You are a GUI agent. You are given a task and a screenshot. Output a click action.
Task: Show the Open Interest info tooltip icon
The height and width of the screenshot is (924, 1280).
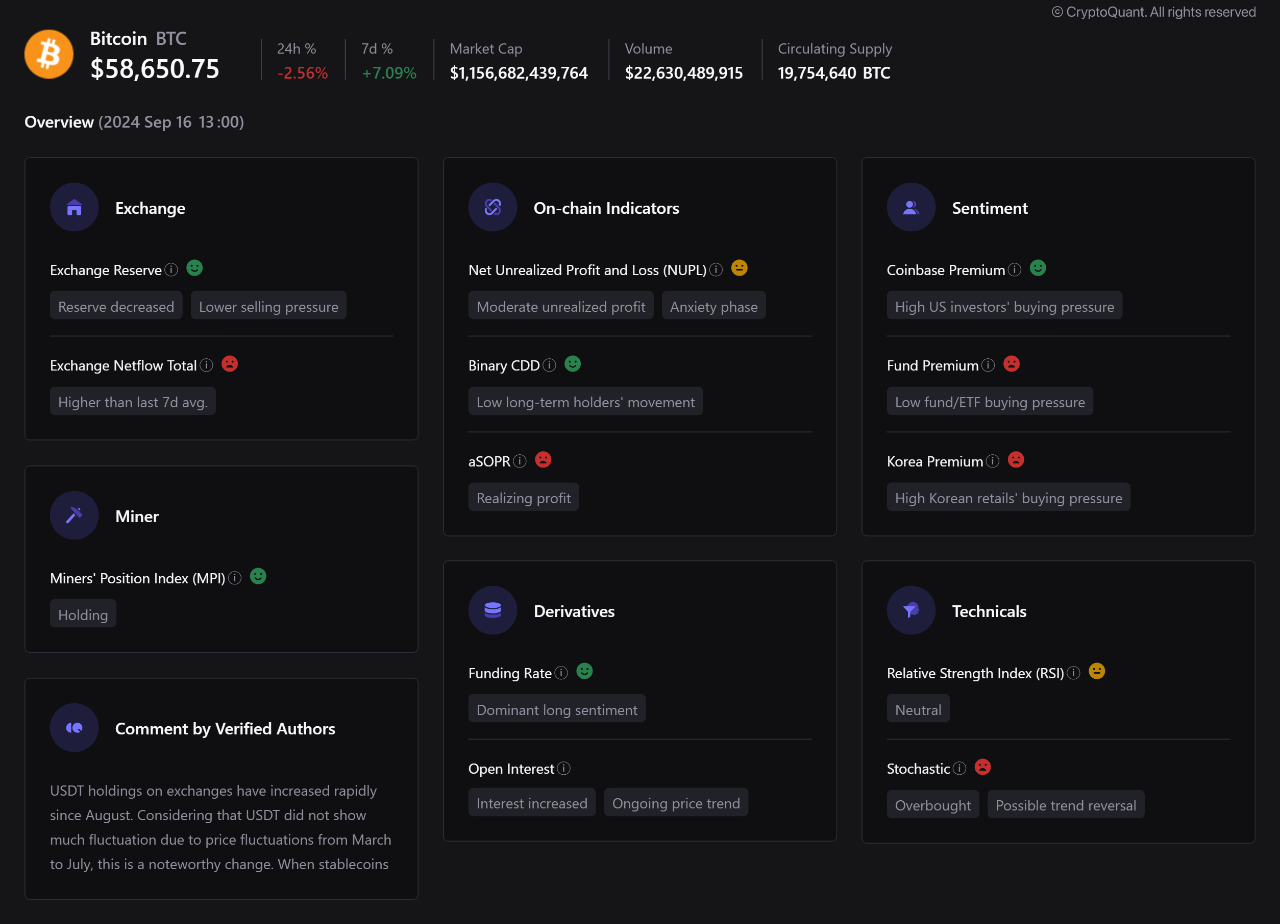(564, 769)
